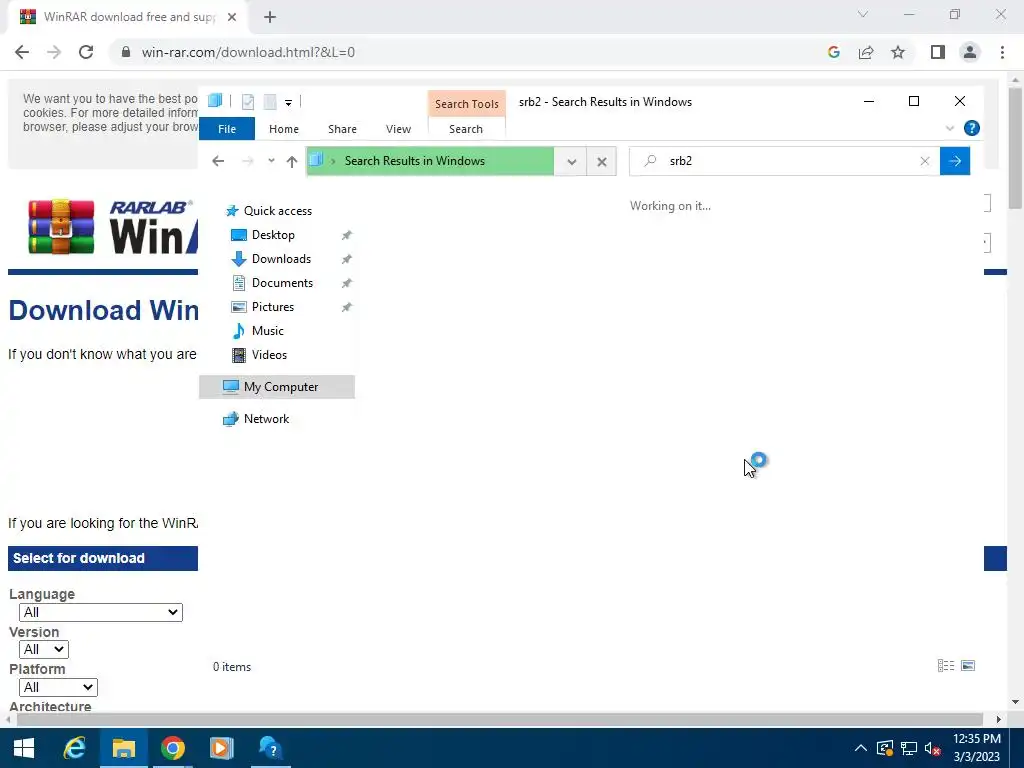Open Chrome tab search chevron

pyautogui.click(x=863, y=14)
